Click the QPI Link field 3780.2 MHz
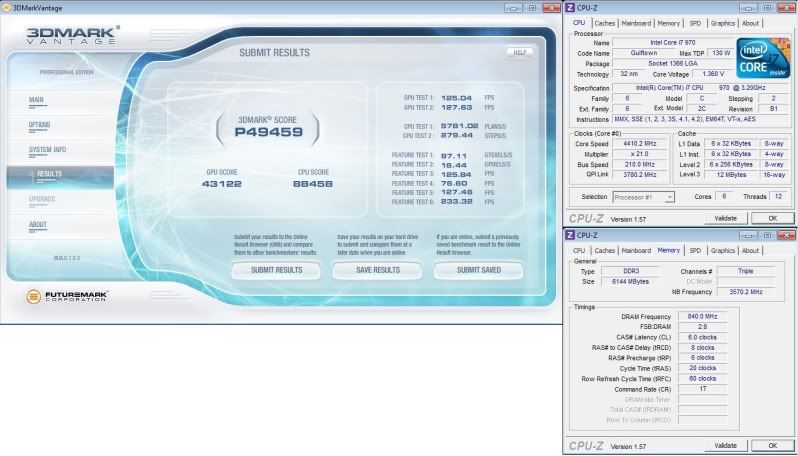The image size is (798, 456). [x=640, y=175]
